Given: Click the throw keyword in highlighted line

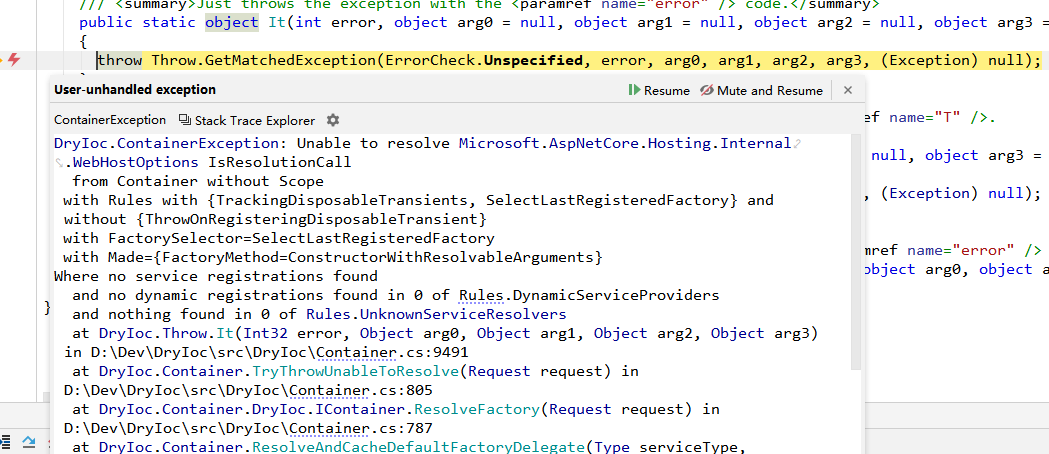Looking at the screenshot, I should tap(120, 61).
